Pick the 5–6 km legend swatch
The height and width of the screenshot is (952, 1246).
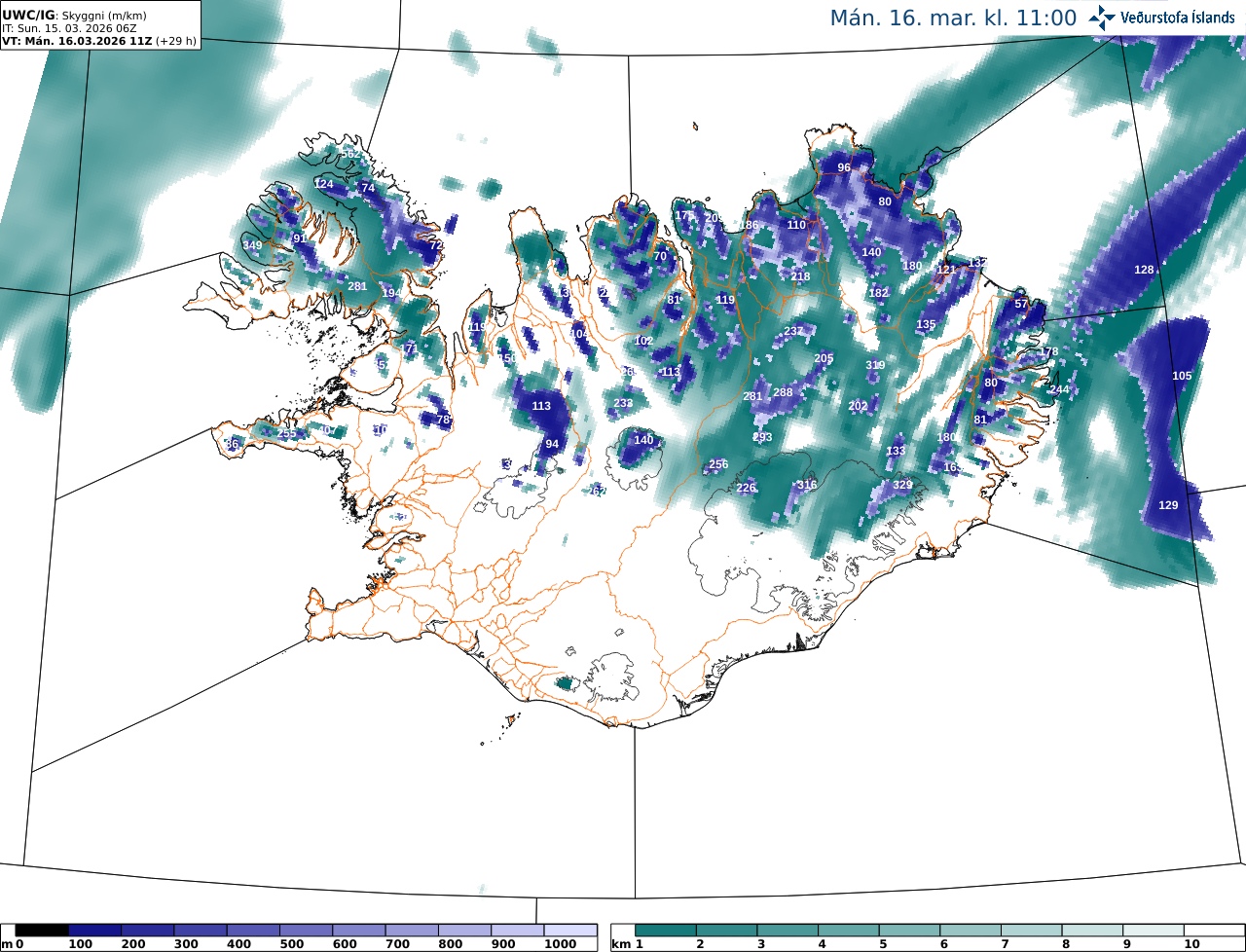(910, 931)
